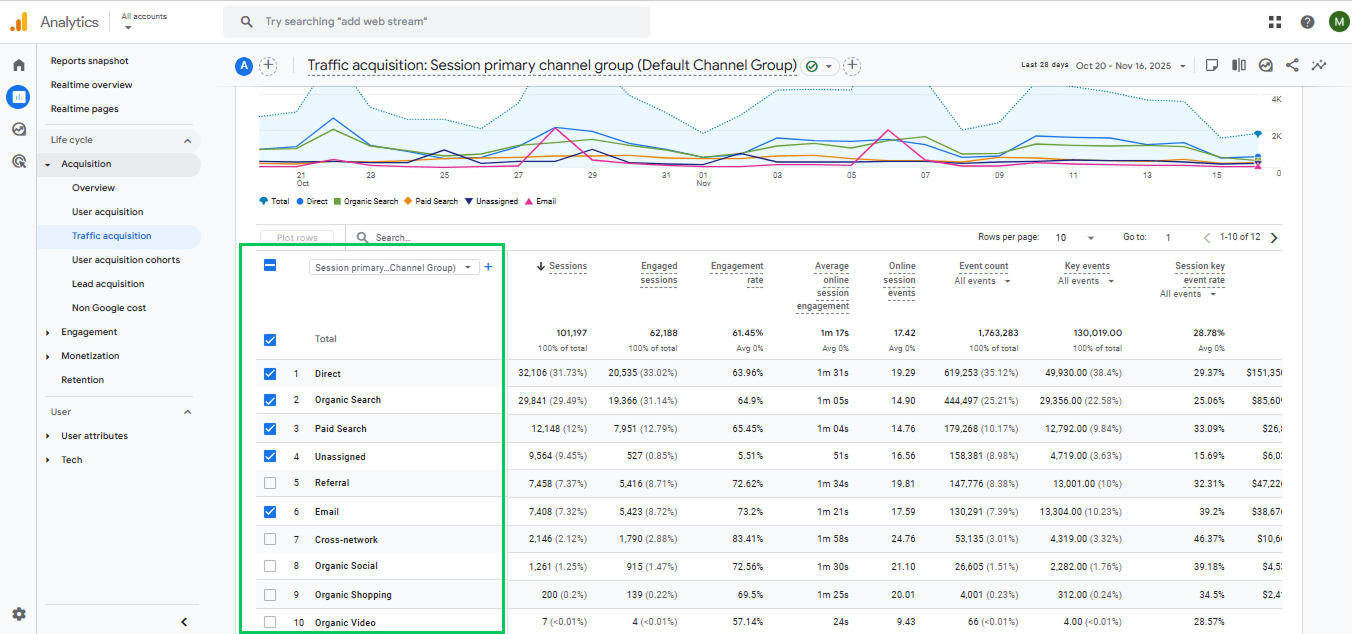Add a secondary dimension with the plus icon

click(x=488, y=267)
